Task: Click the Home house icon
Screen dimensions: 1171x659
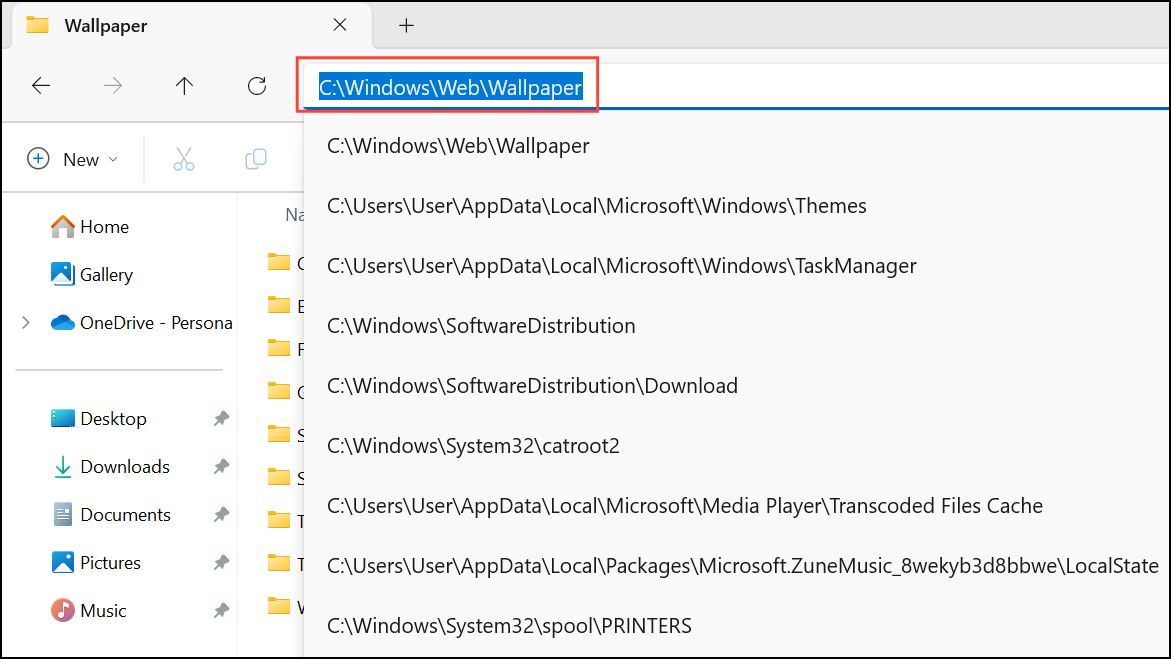Action: point(63,226)
